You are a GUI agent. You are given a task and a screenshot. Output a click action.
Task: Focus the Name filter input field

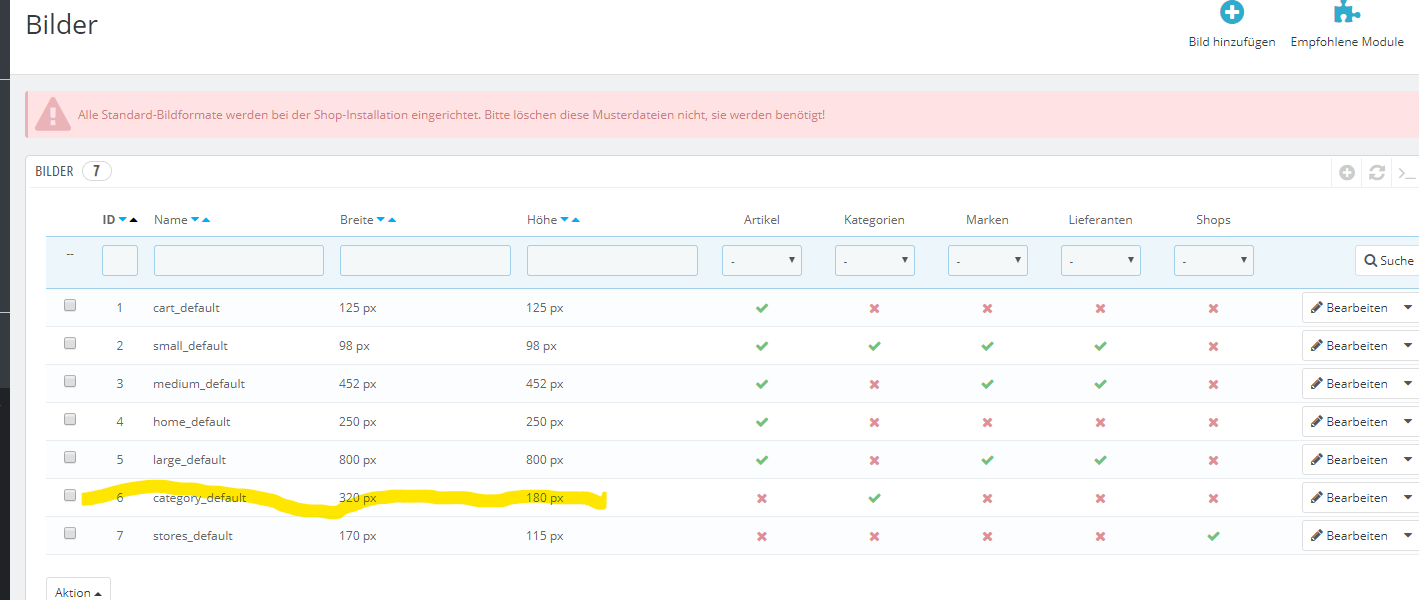pyautogui.click(x=239, y=261)
